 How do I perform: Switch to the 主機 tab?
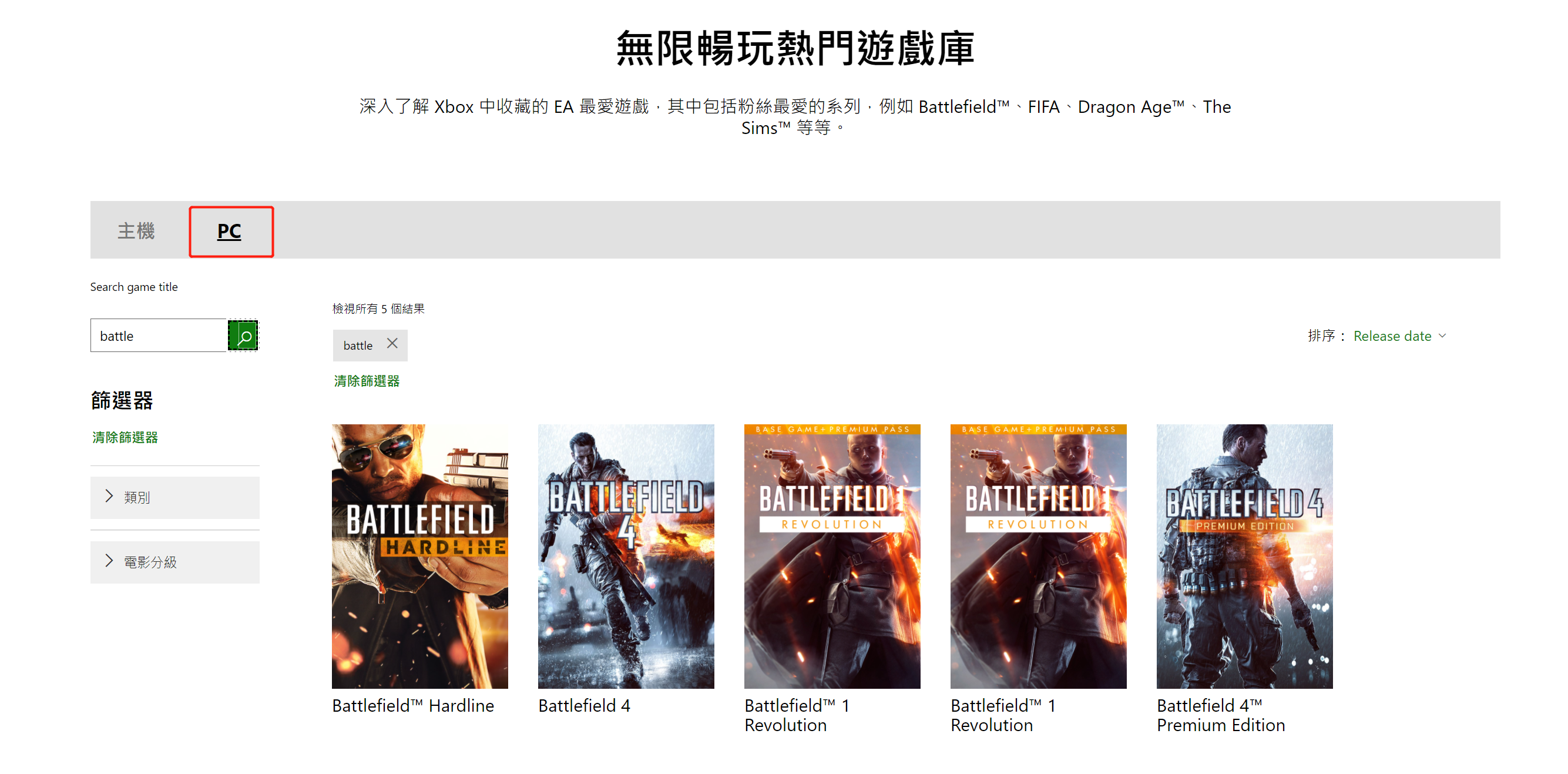[x=136, y=231]
